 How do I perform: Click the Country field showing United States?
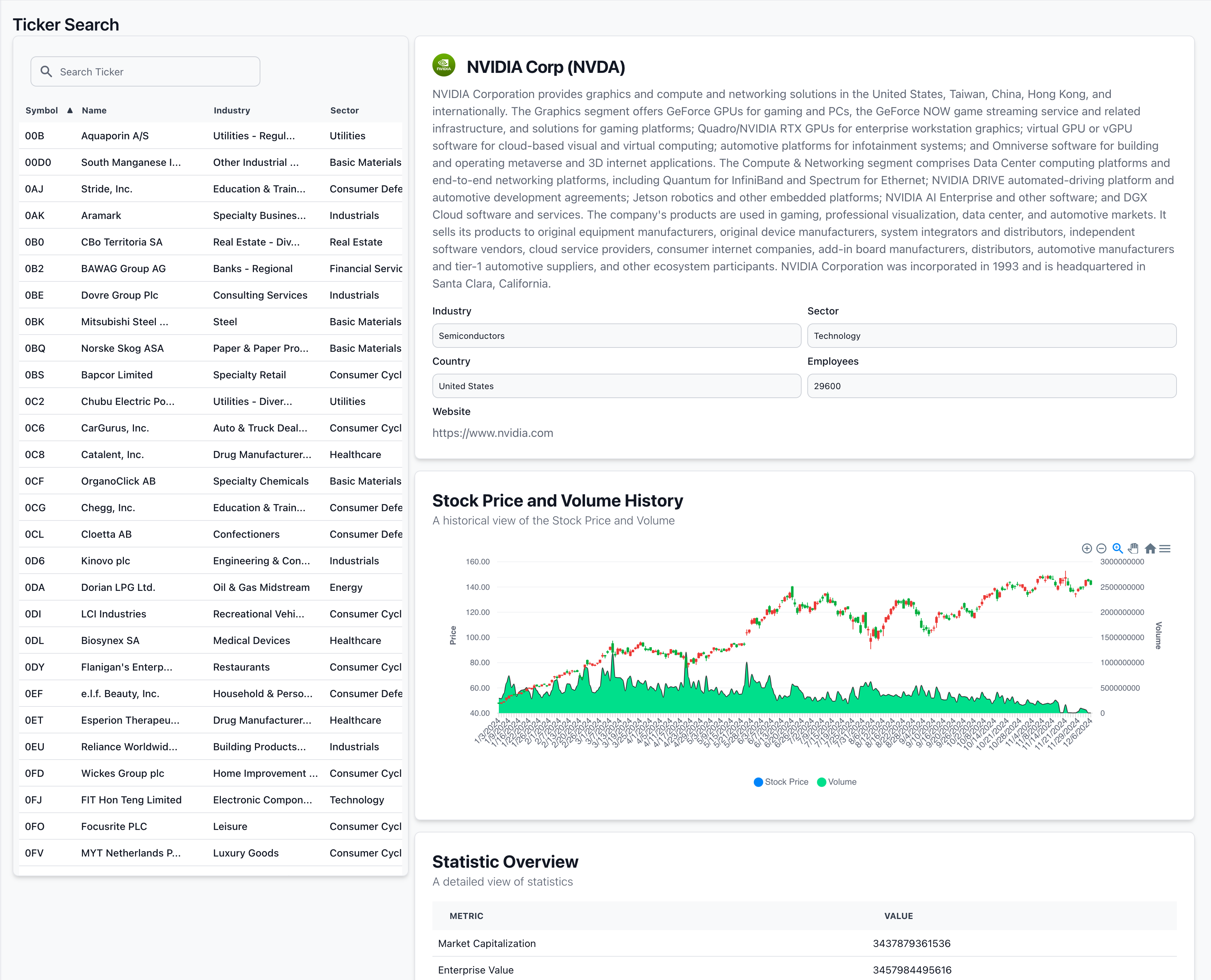pos(616,386)
